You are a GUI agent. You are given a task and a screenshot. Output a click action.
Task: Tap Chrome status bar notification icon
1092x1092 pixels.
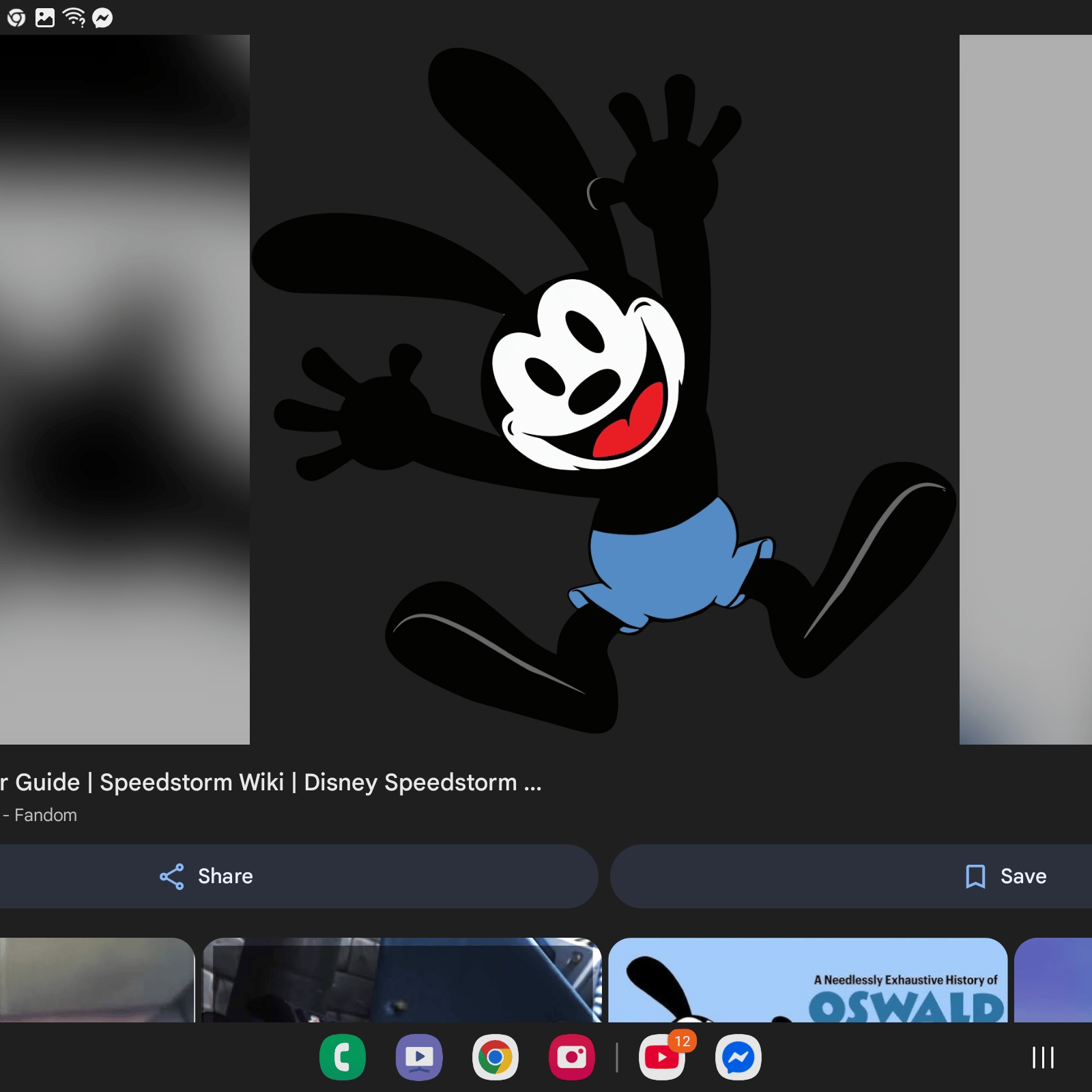(16, 18)
